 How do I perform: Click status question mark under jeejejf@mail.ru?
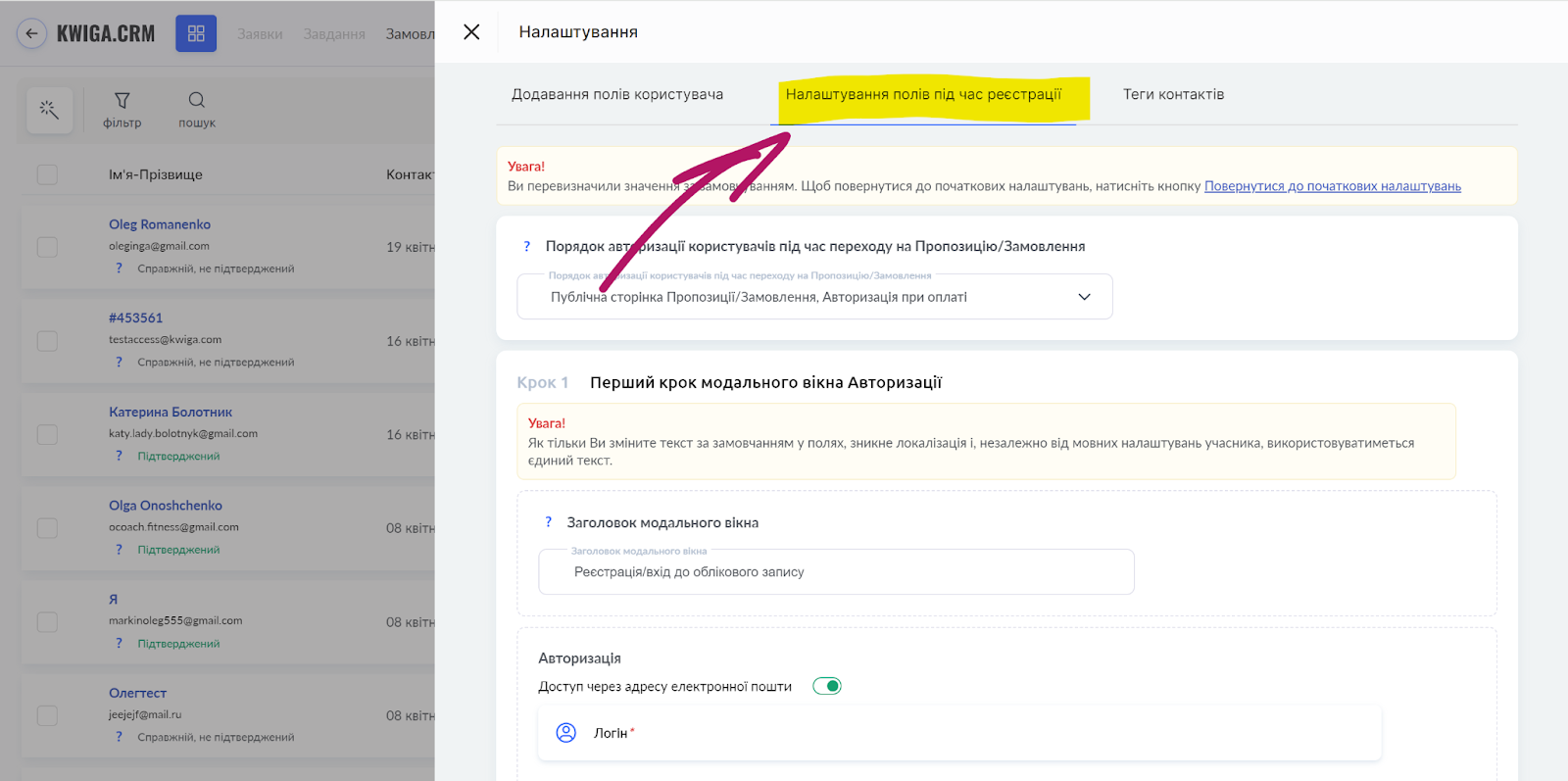coord(120,737)
